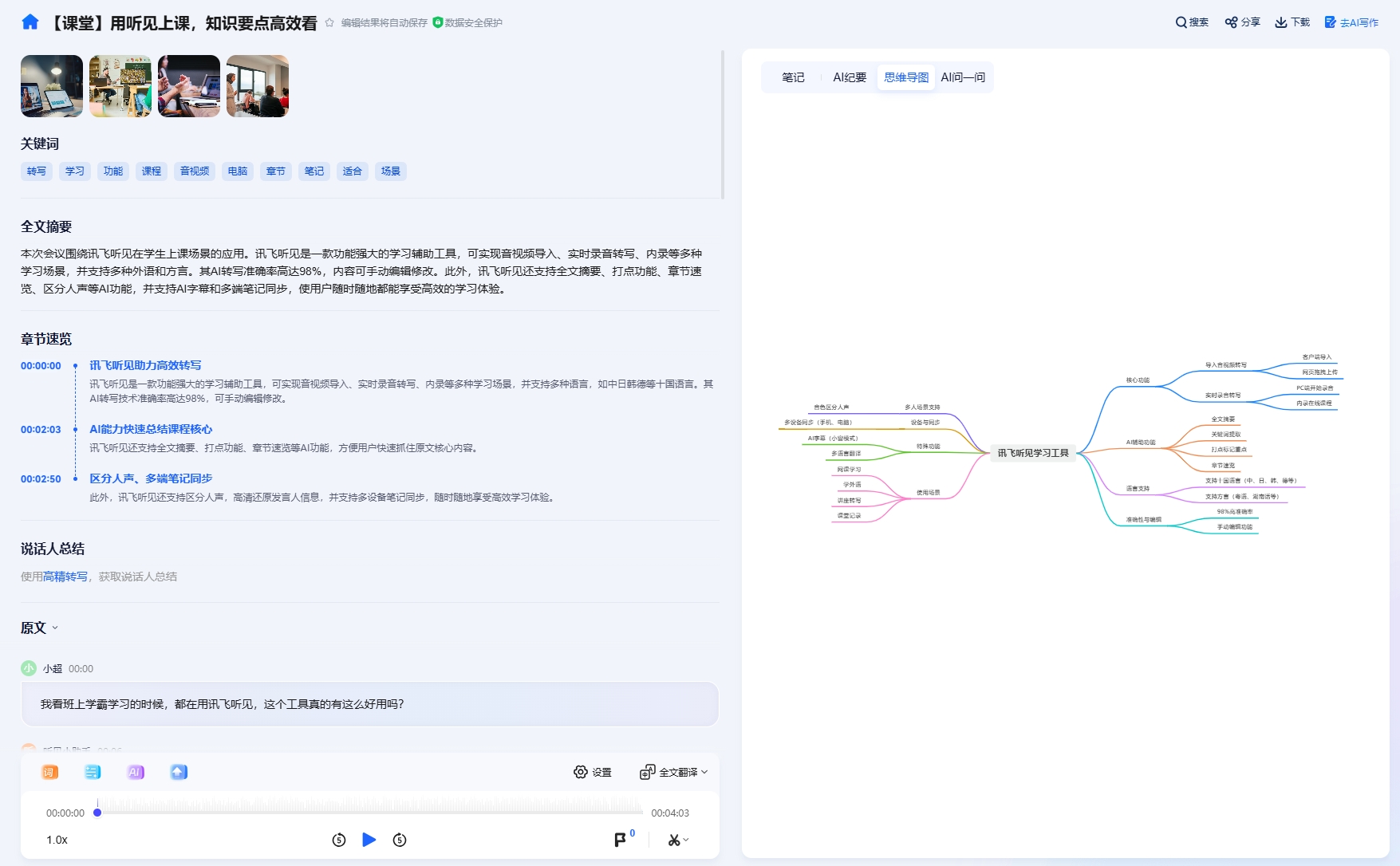This screenshot has width=1400, height=866.
Task: Open chapter 区分人声、多端笔记同步
Action: click(x=151, y=478)
